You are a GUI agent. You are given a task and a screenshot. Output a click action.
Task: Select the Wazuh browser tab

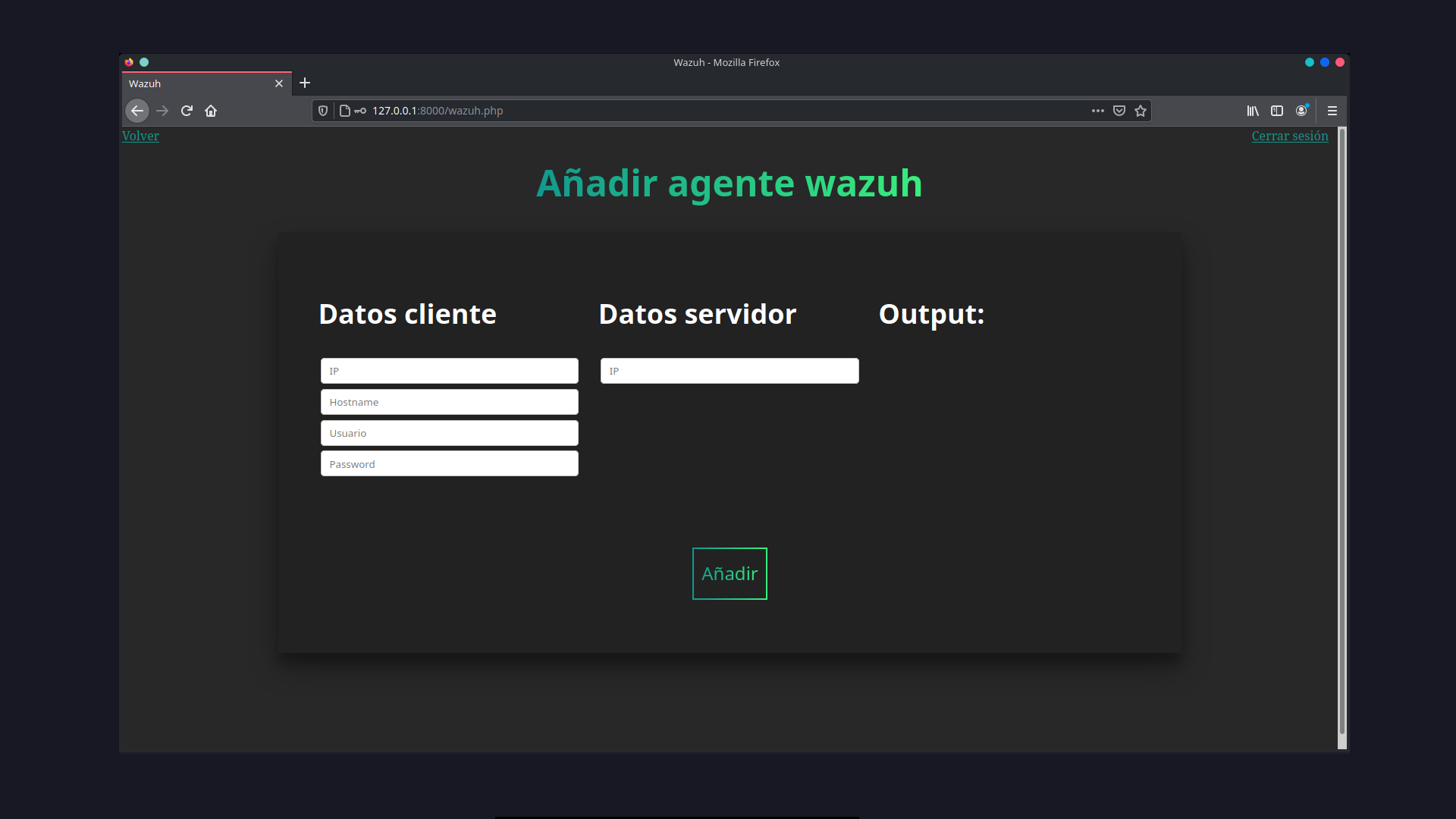[x=190, y=83]
